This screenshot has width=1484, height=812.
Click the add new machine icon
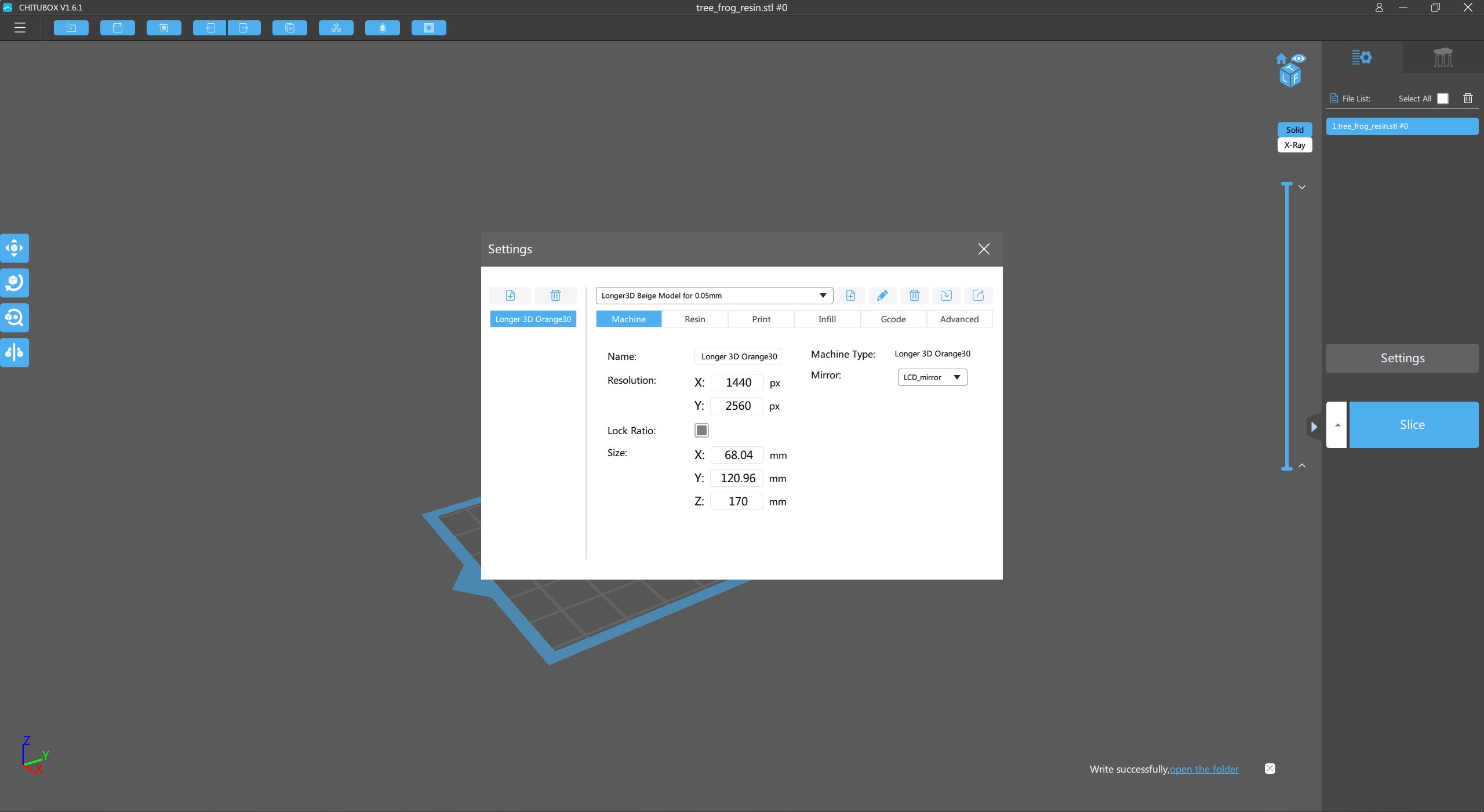(x=510, y=296)
